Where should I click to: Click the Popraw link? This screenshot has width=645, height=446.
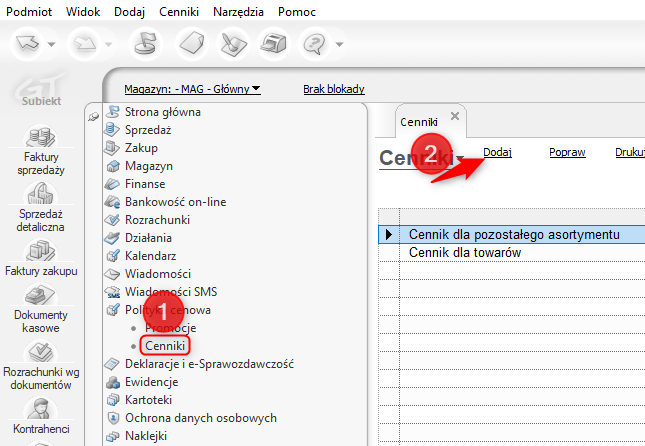[567, 152]
